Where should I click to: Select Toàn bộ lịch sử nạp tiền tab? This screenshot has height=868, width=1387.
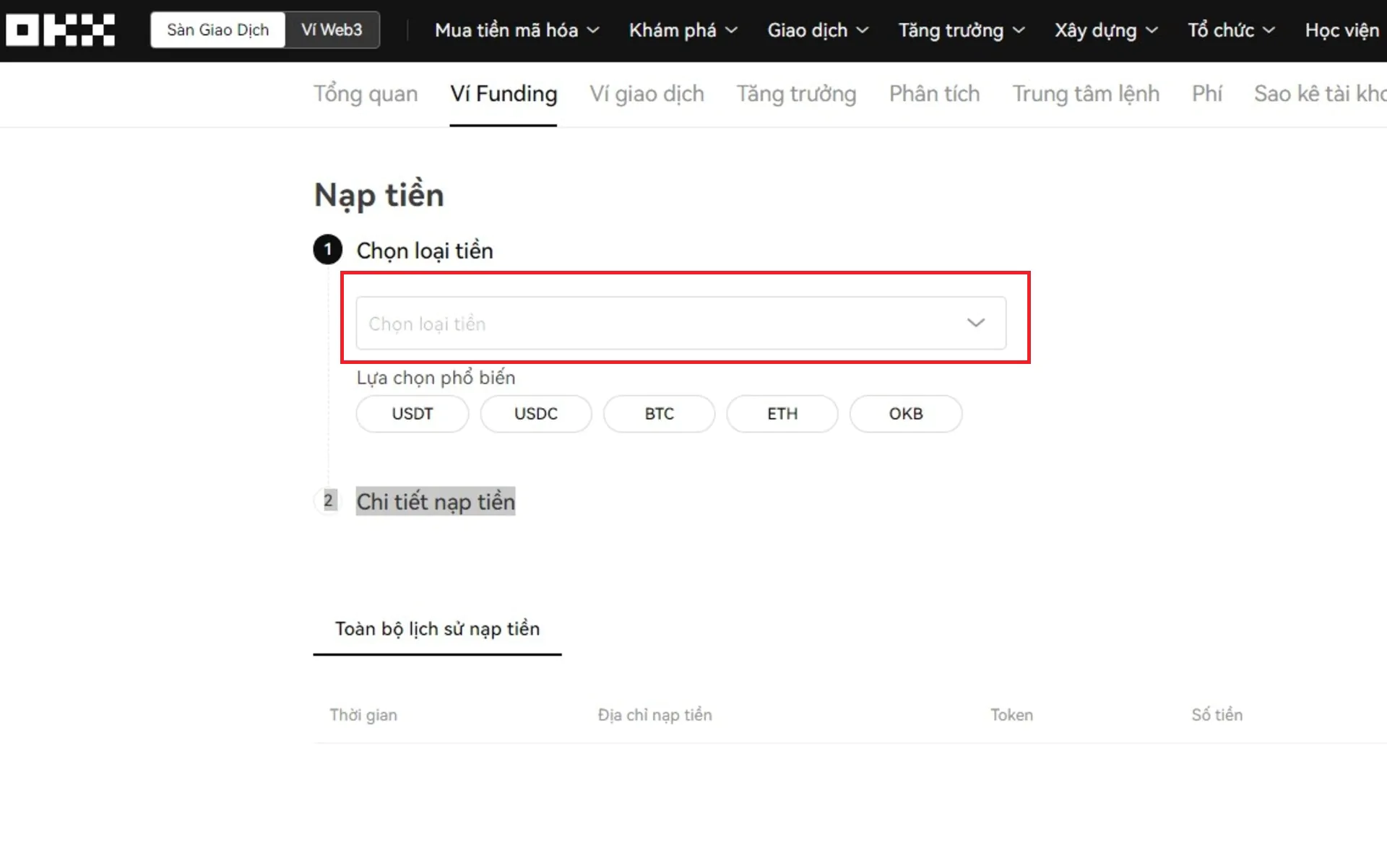pos(437,629)
